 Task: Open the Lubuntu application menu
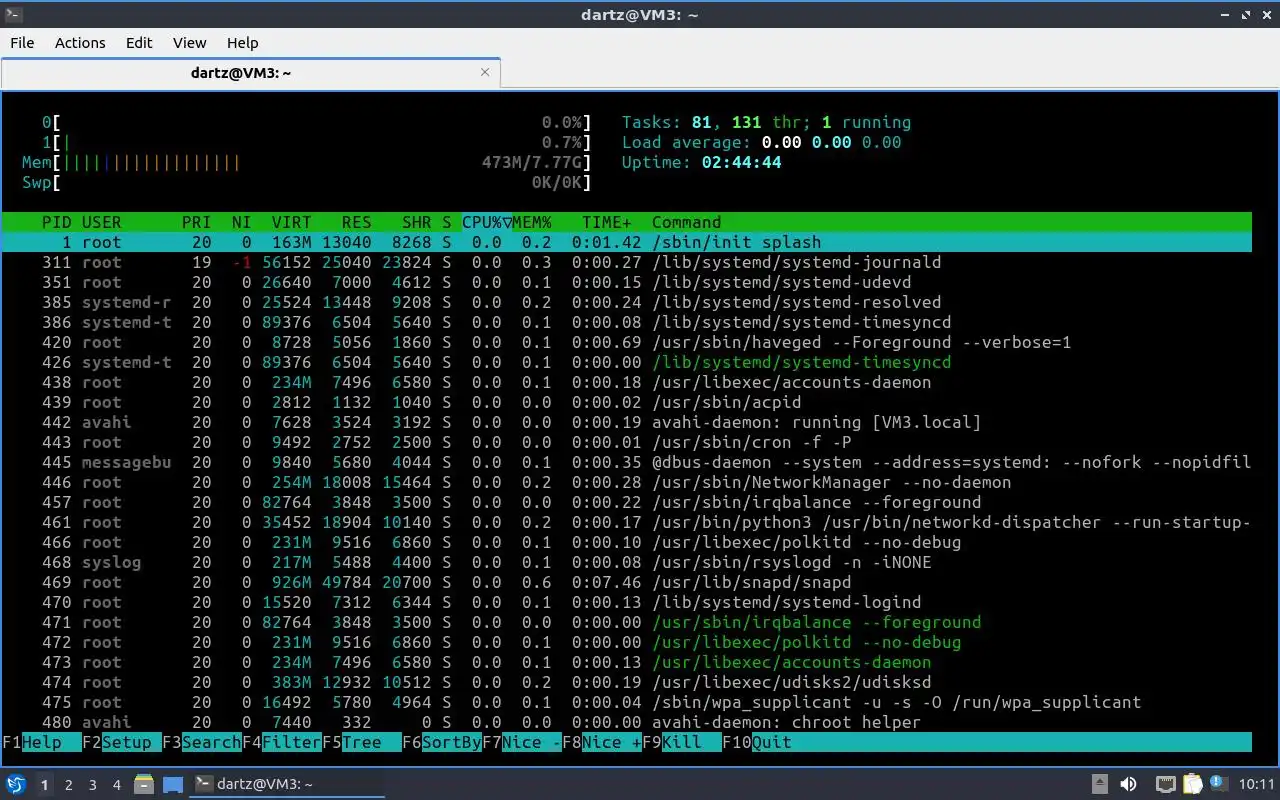point(15,785)
